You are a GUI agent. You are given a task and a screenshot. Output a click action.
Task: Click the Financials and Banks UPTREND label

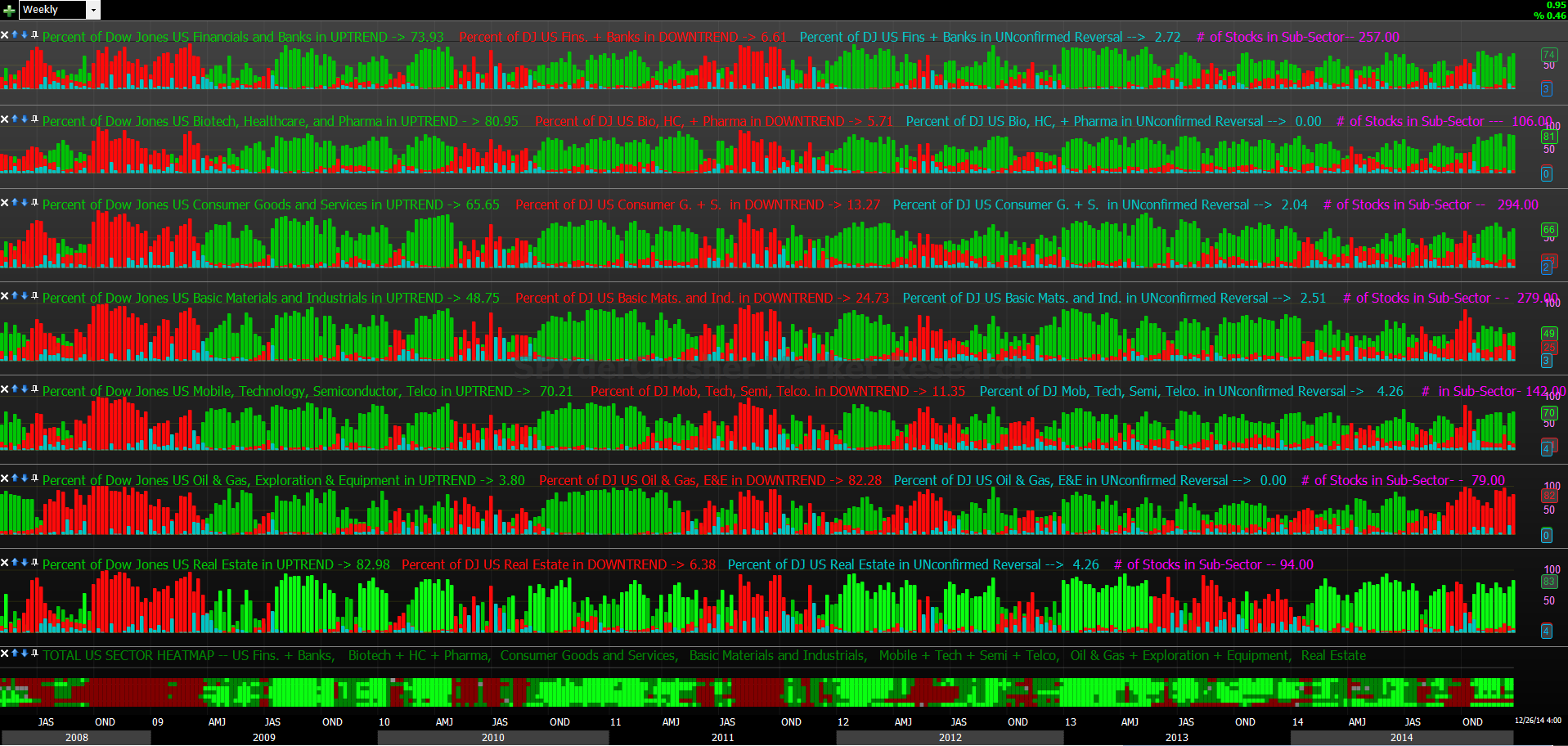pos(243,38)
